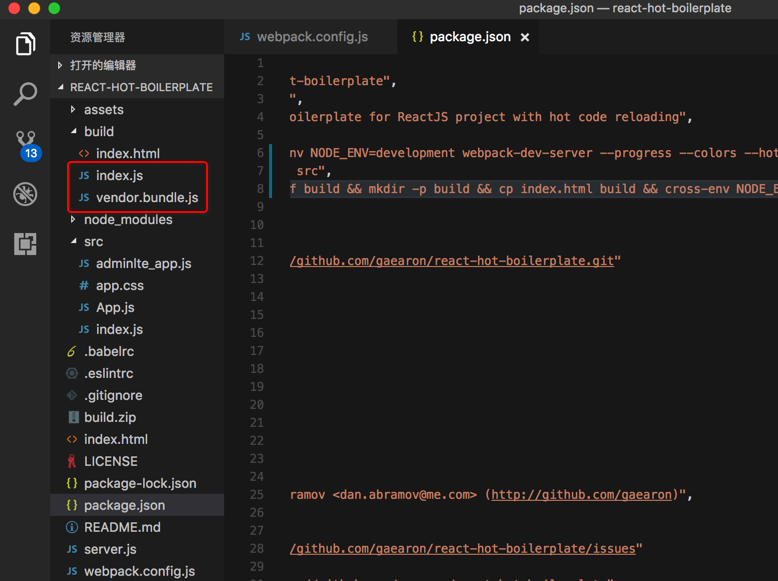Collapse the src folder
Viewport: 778px width, 581px height.
pos(137,242)
